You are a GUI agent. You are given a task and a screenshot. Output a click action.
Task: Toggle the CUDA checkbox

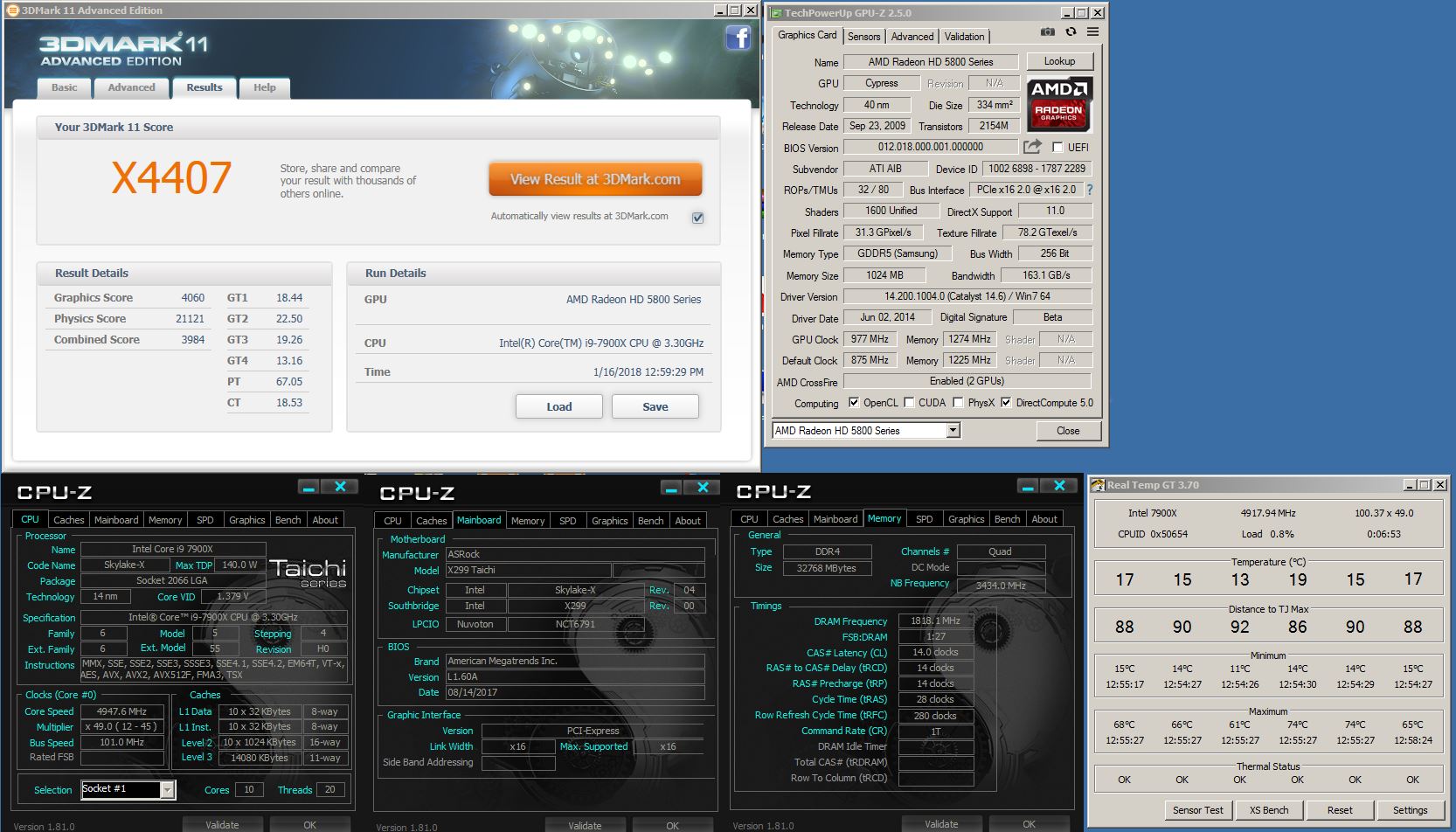point(909,403)
